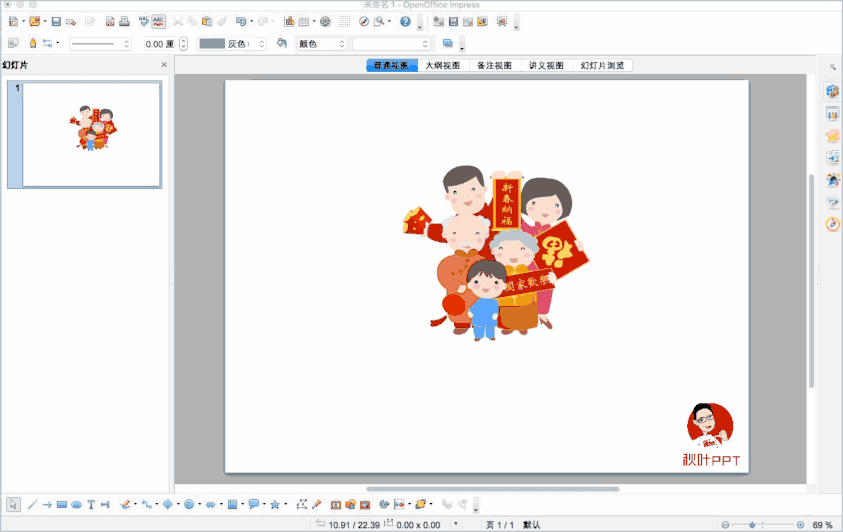Click the Save document icon
Image resolution: width=843 pixels, height=532 pixels.
coord(56,21)
